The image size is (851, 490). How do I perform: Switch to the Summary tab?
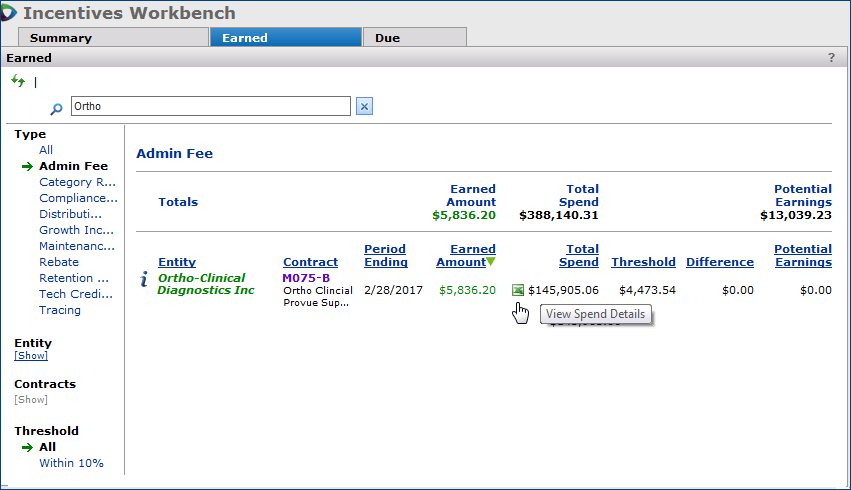point(60,38)
